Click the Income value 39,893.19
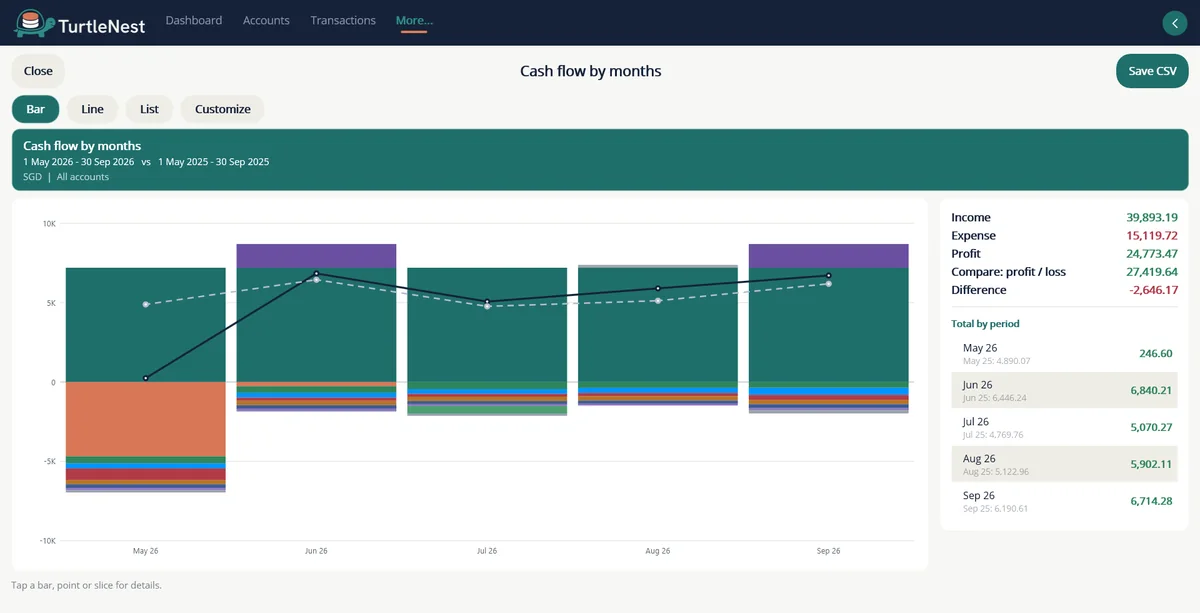1200x613 pixels. tap(1151, 217)
